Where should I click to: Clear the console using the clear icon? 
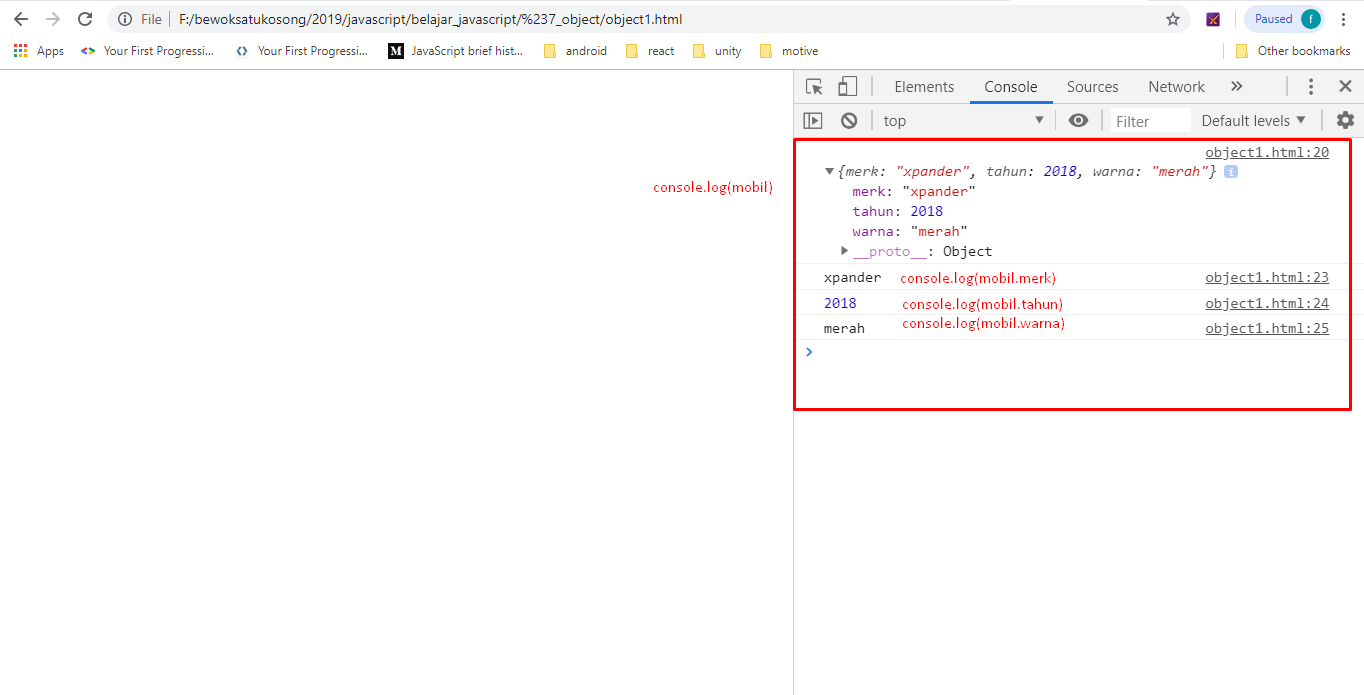848,120
